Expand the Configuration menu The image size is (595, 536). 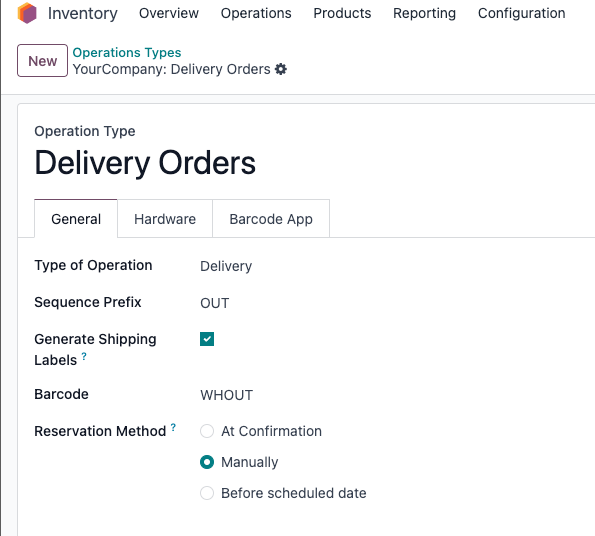tap(521, 13)
